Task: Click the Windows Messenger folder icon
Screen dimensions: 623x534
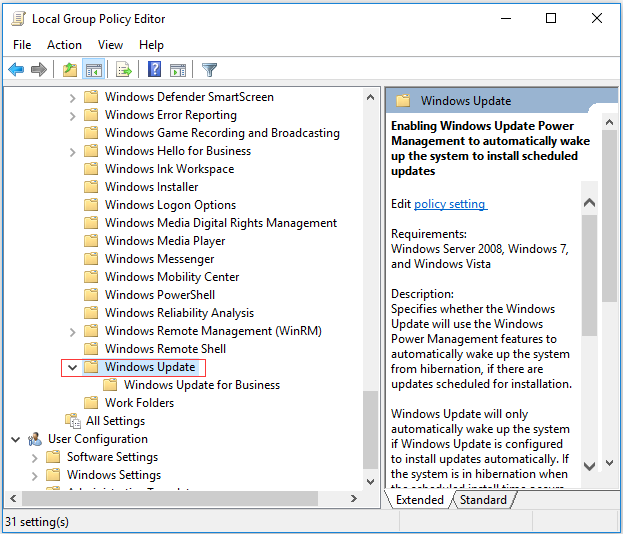Action: 91,259
